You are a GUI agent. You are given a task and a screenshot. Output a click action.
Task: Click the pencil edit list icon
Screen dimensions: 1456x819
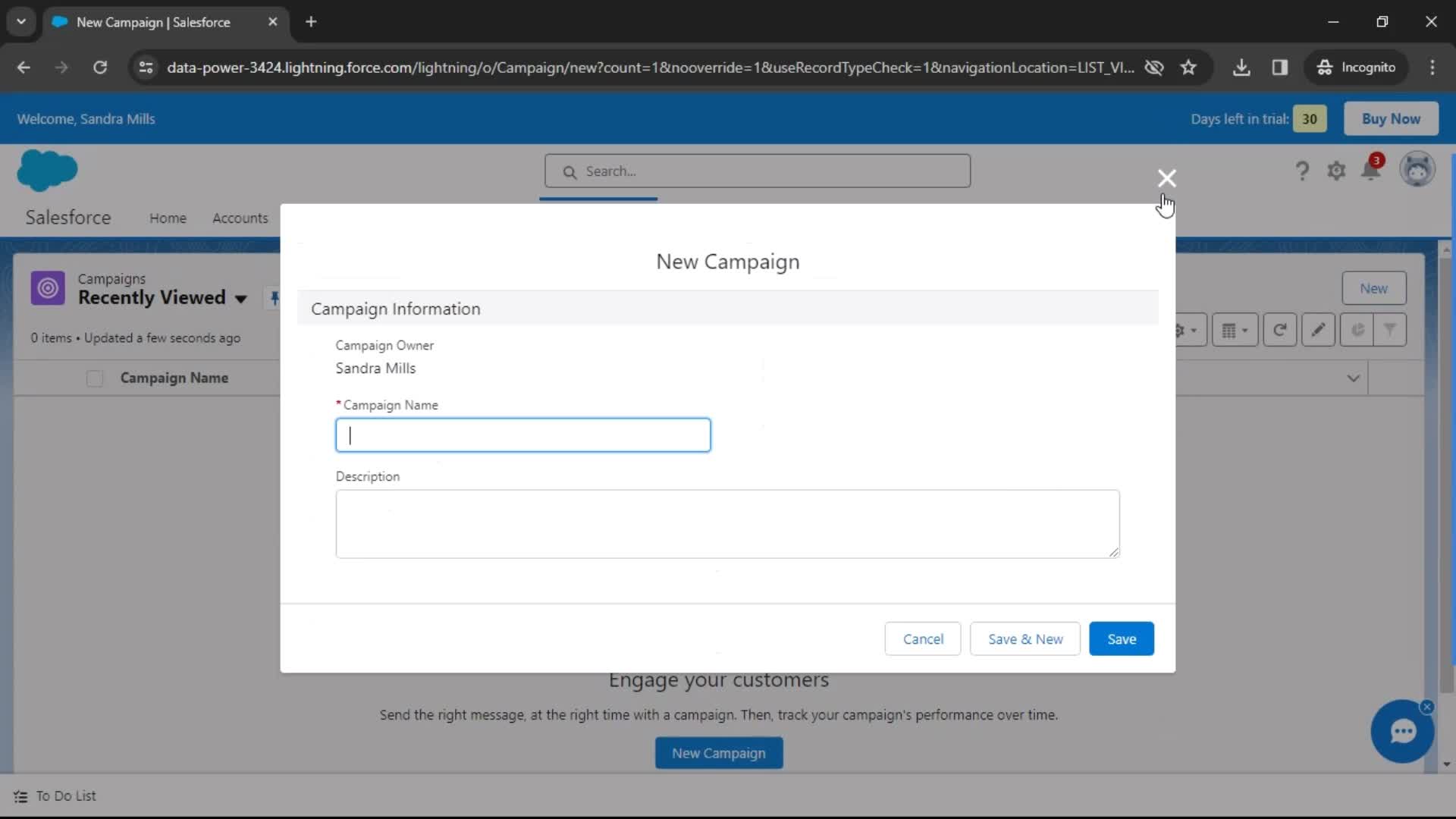(x=1318, y=331)
